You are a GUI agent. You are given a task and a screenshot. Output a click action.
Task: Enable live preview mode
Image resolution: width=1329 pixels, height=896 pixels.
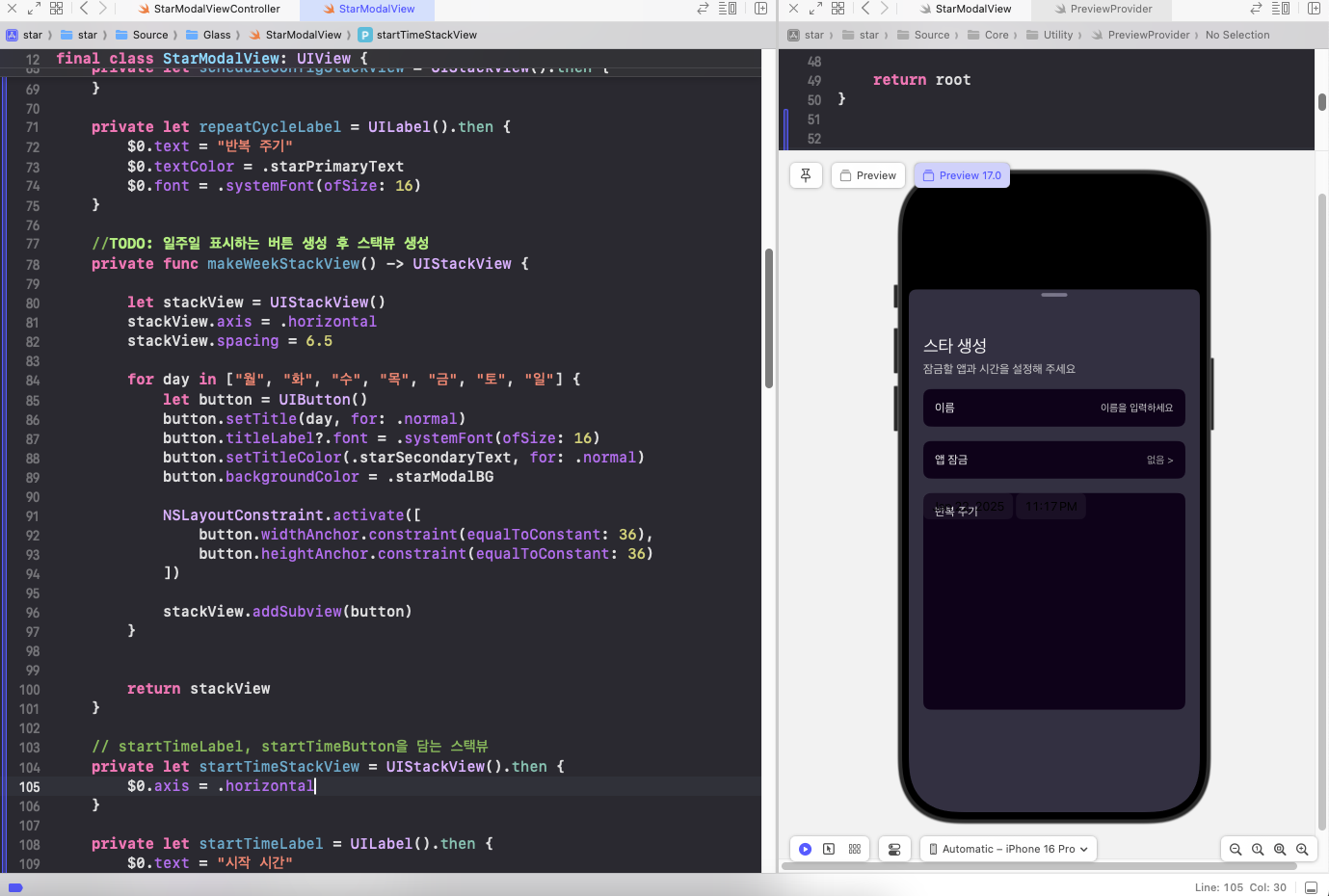pos(806,849)
